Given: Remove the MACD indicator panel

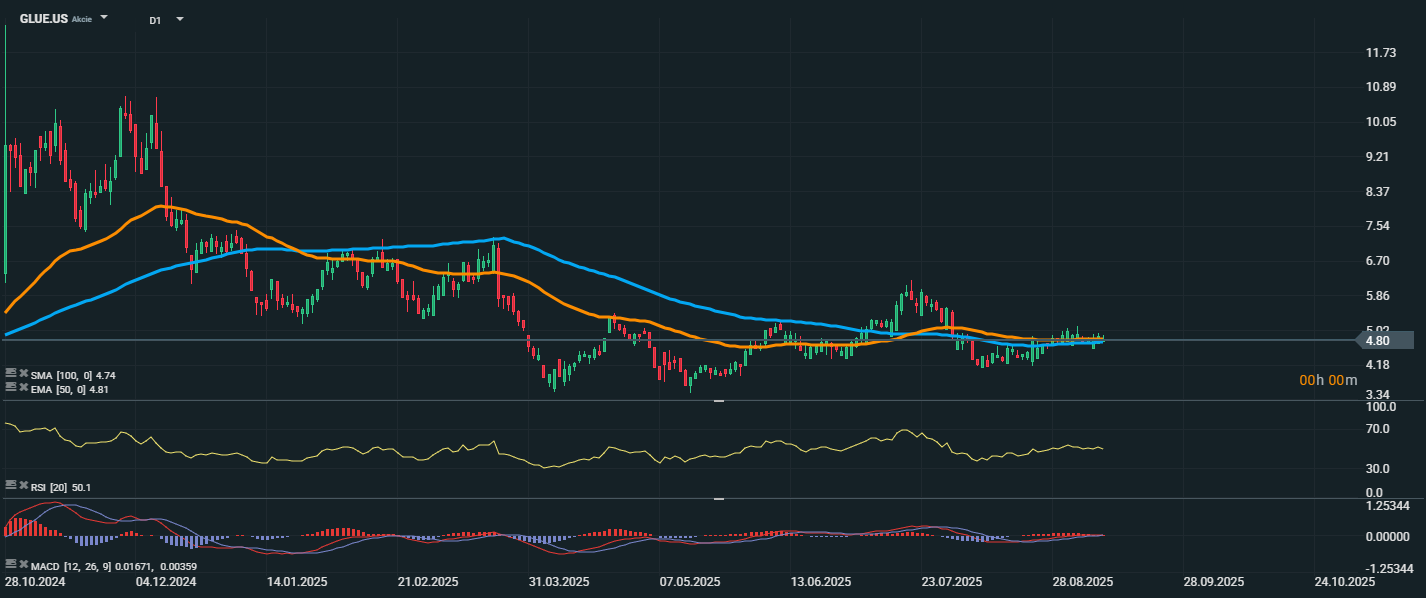Looking at the screenshot, I should pos(23,564).
